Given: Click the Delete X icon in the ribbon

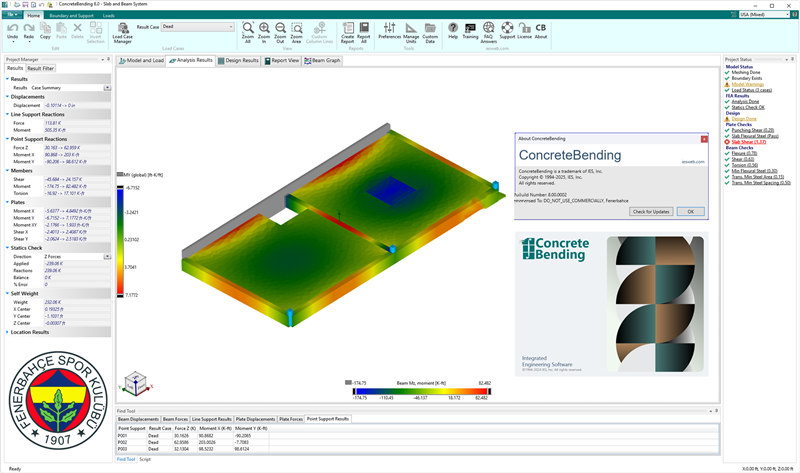Looking at the screenshot, I should (x=78, y=28).
